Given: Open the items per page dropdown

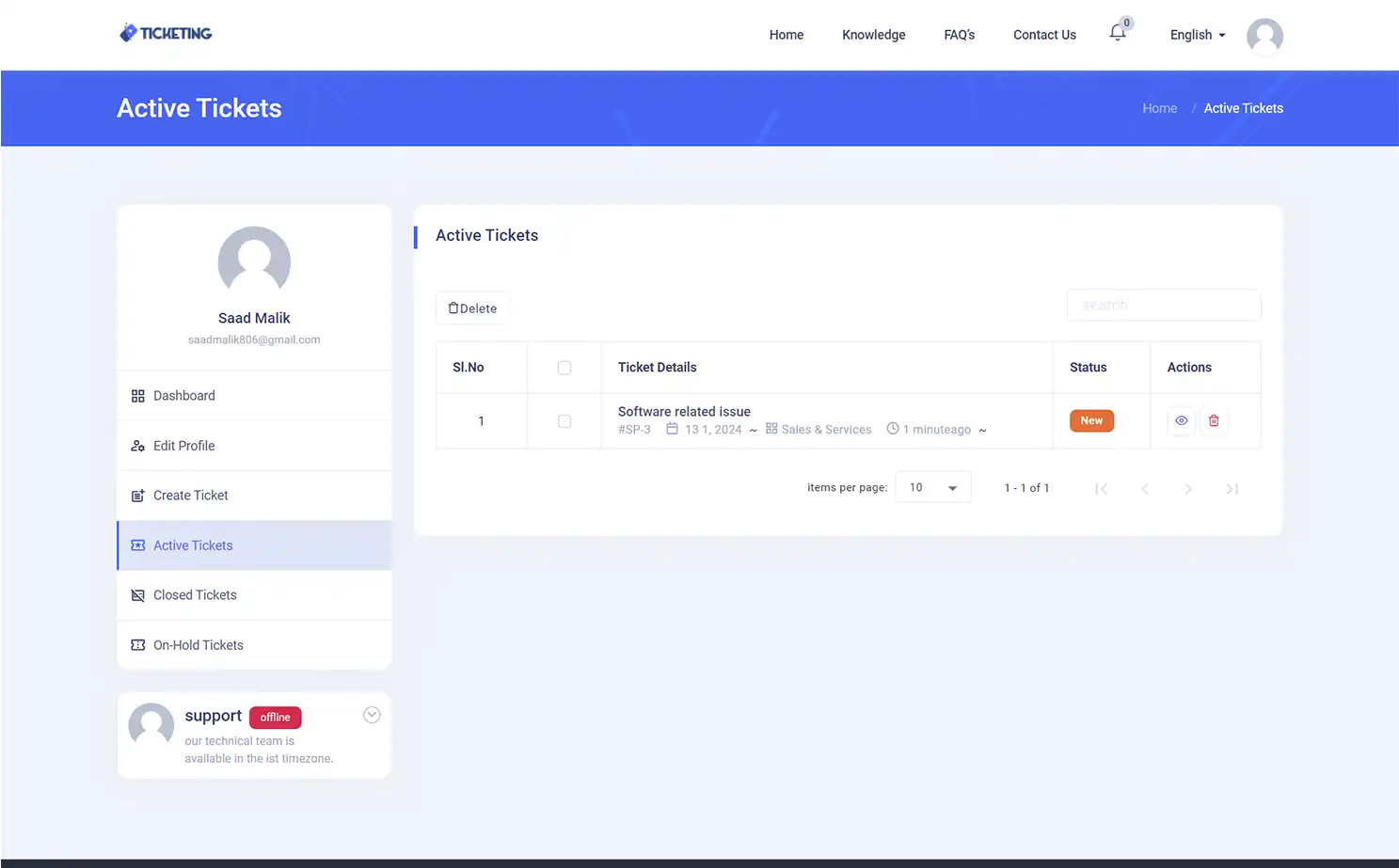Looking at the screenshot, I should coord(932,487).
